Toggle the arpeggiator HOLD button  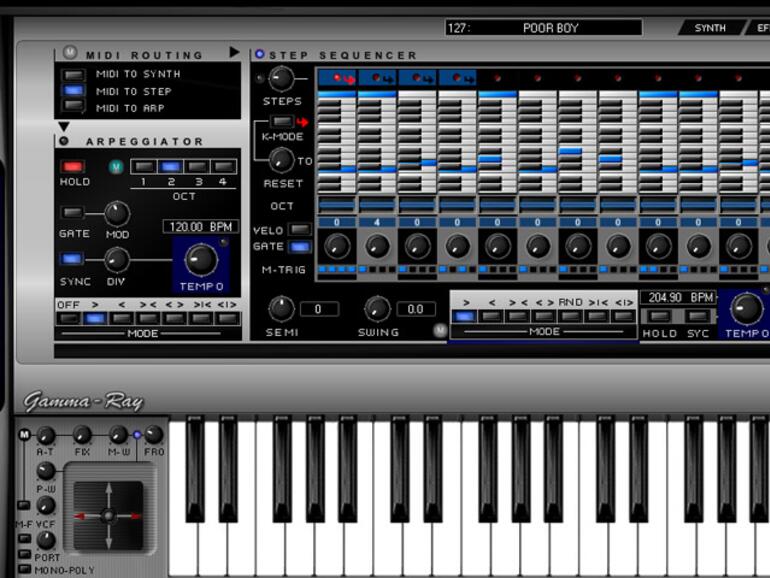[x=73, y=167]
